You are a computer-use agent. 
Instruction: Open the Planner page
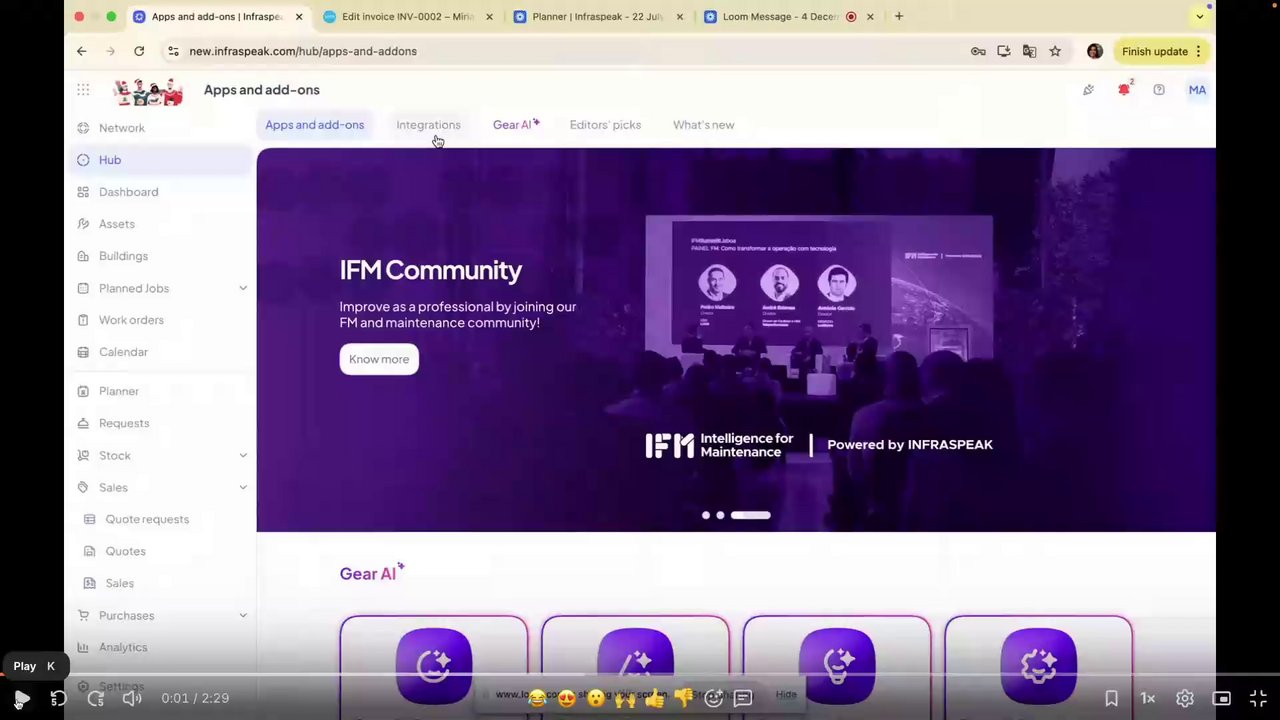(x=119, y=391)
